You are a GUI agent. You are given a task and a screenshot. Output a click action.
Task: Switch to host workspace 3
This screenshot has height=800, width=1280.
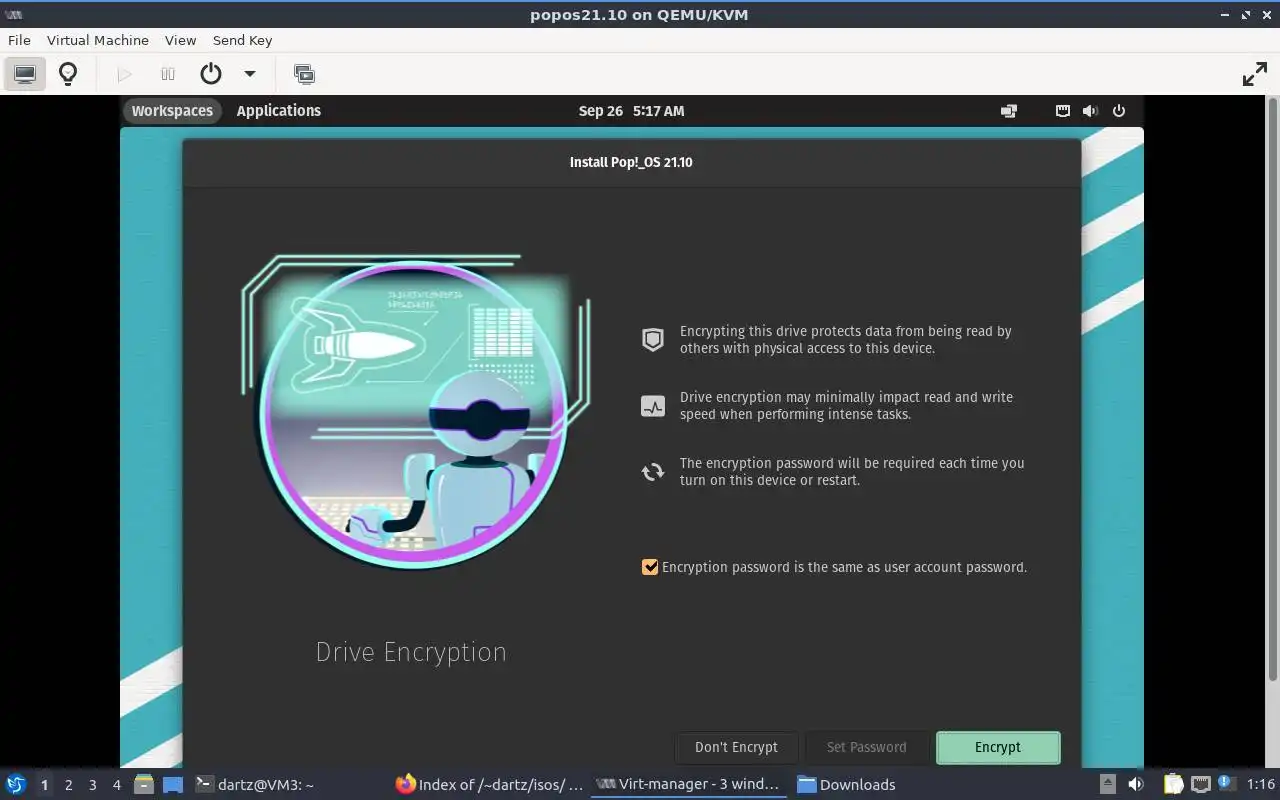pyautogui.click(x=92, y=785)
